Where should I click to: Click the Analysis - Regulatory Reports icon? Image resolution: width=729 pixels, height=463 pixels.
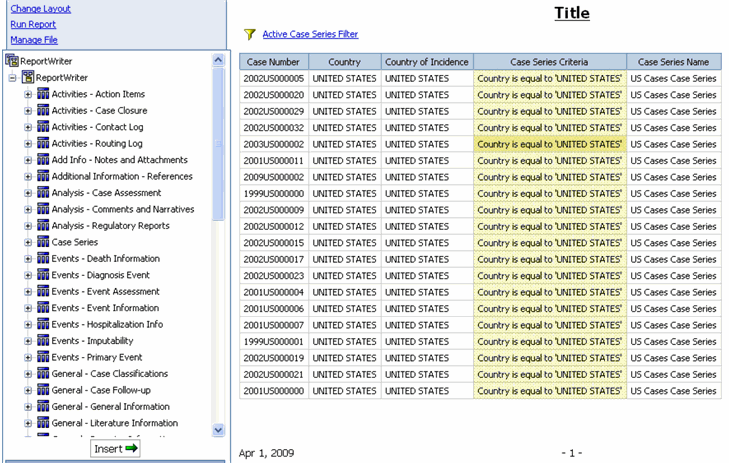pos(43,225)
